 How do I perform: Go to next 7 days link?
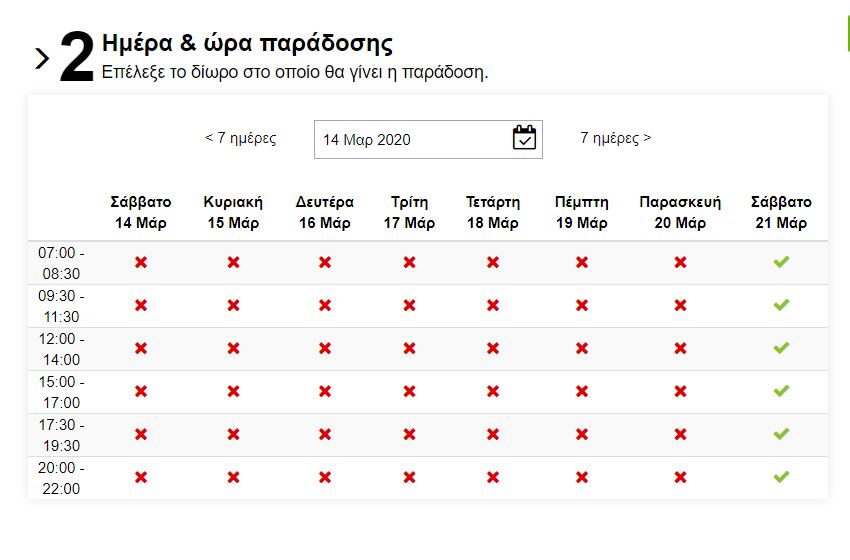click(615, 138)
